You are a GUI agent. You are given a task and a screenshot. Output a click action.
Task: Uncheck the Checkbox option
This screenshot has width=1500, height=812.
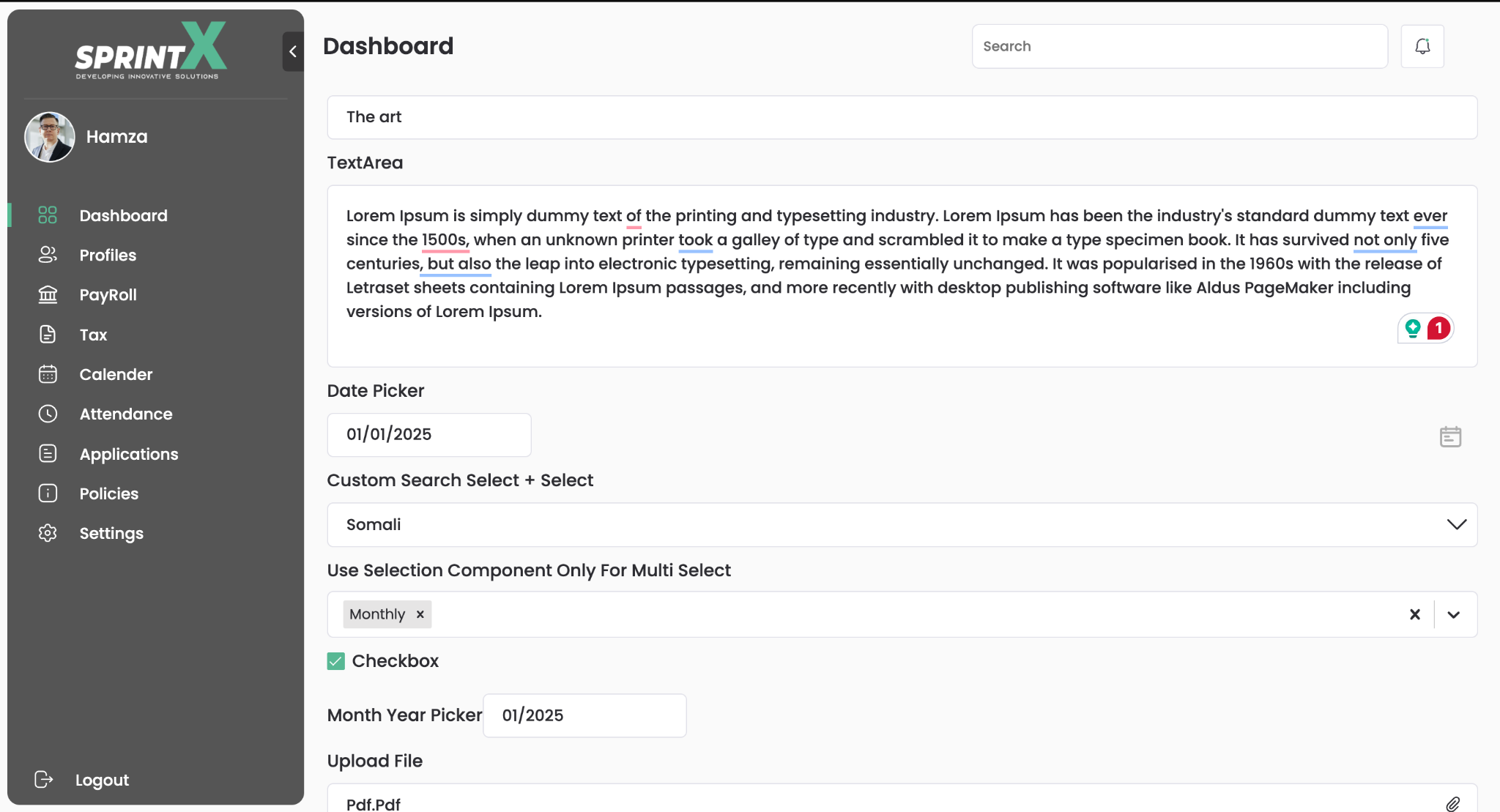pos(335,661)
